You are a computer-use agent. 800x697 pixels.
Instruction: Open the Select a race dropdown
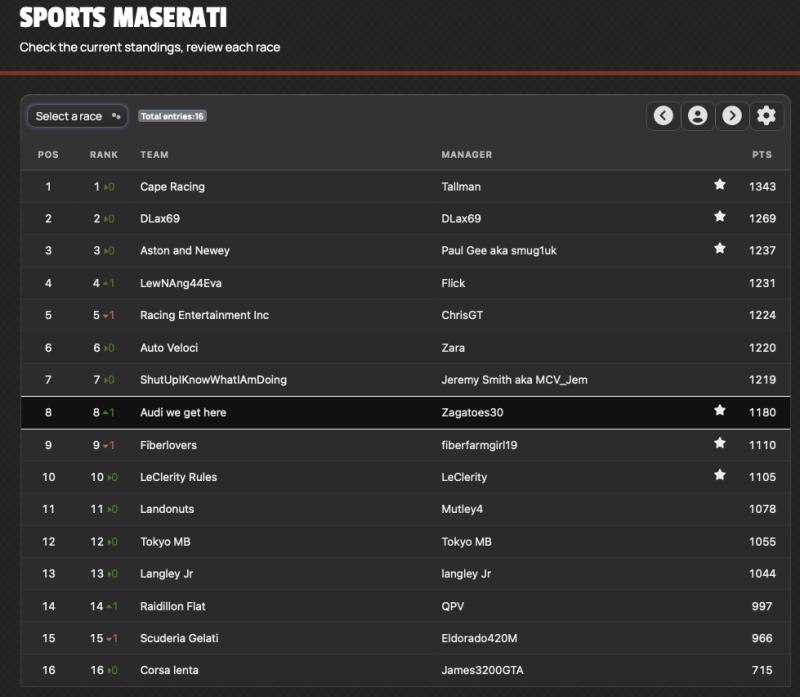point(78,116)
